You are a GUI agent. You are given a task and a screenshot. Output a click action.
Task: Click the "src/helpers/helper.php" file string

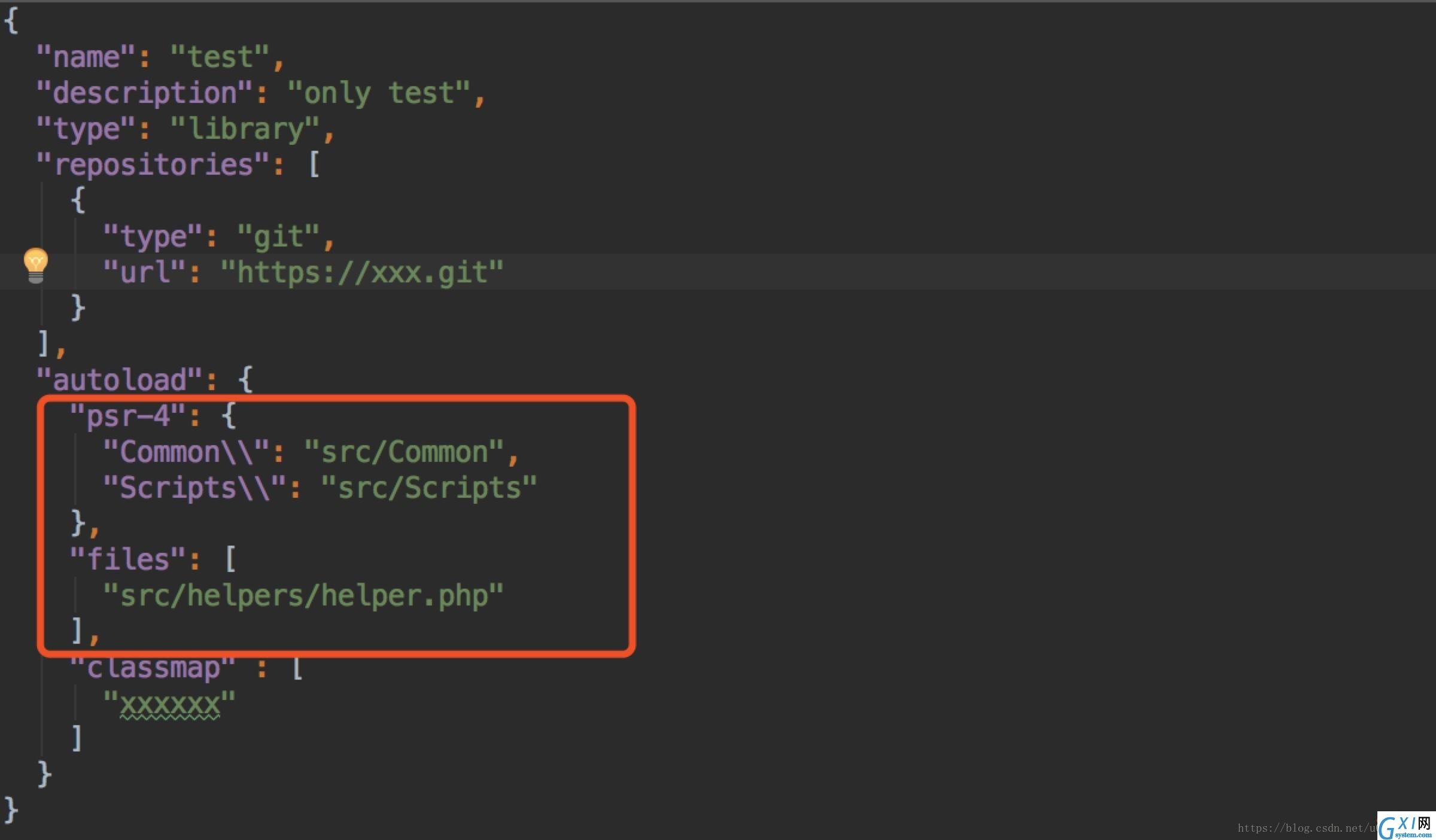point(303,596)
